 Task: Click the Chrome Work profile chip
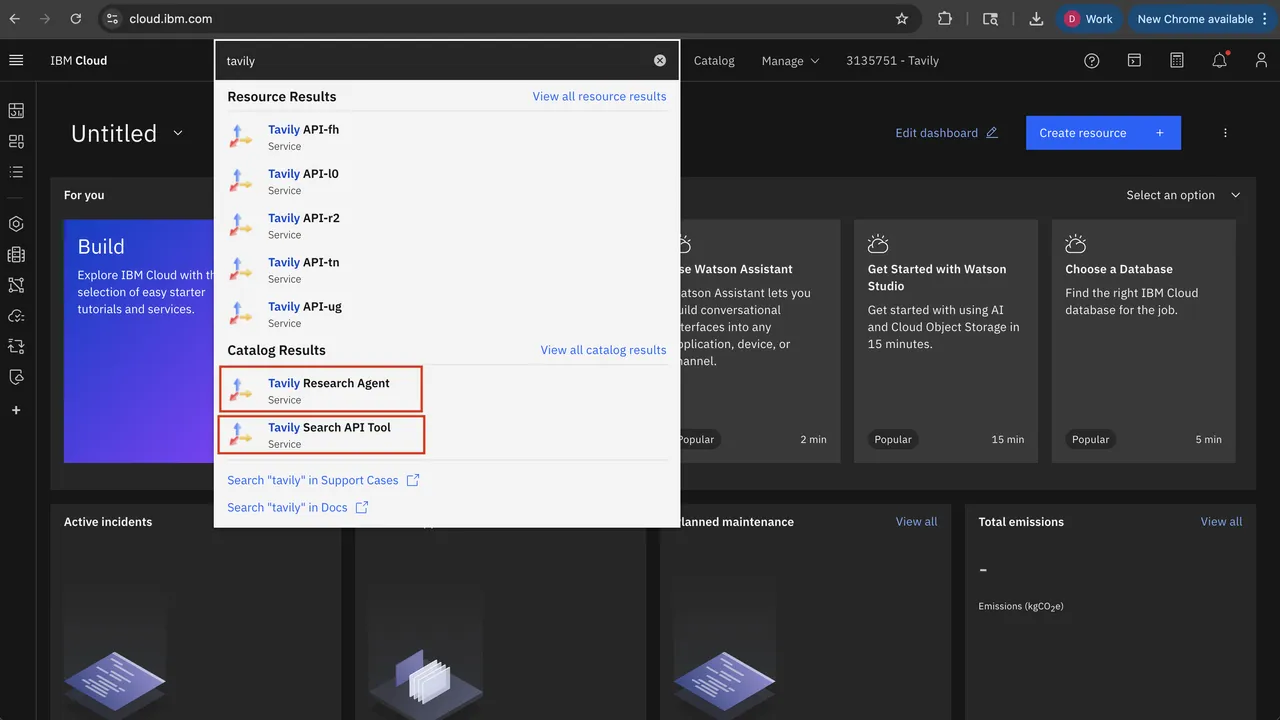[1089, 18]
